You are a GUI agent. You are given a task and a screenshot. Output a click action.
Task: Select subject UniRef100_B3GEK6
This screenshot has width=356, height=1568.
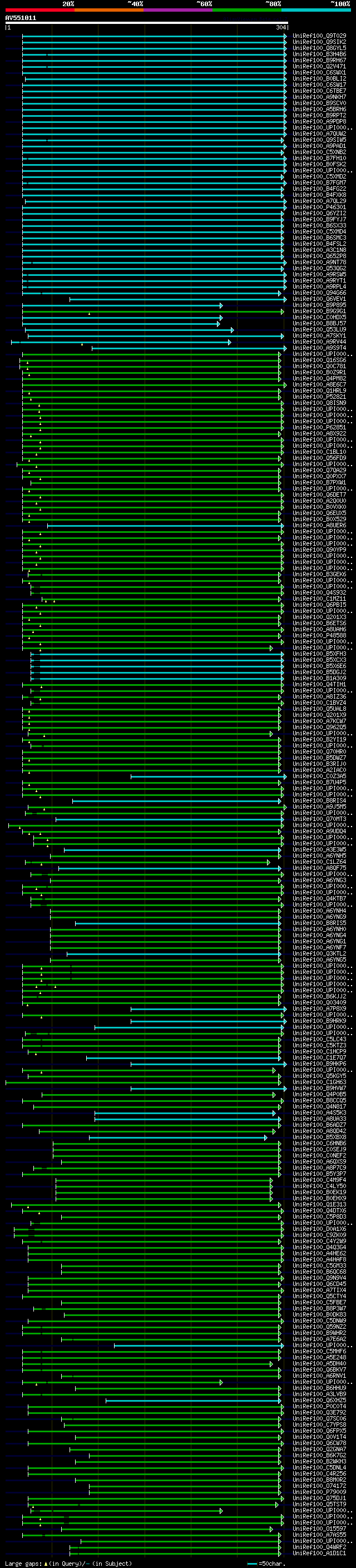coord(319,575)
